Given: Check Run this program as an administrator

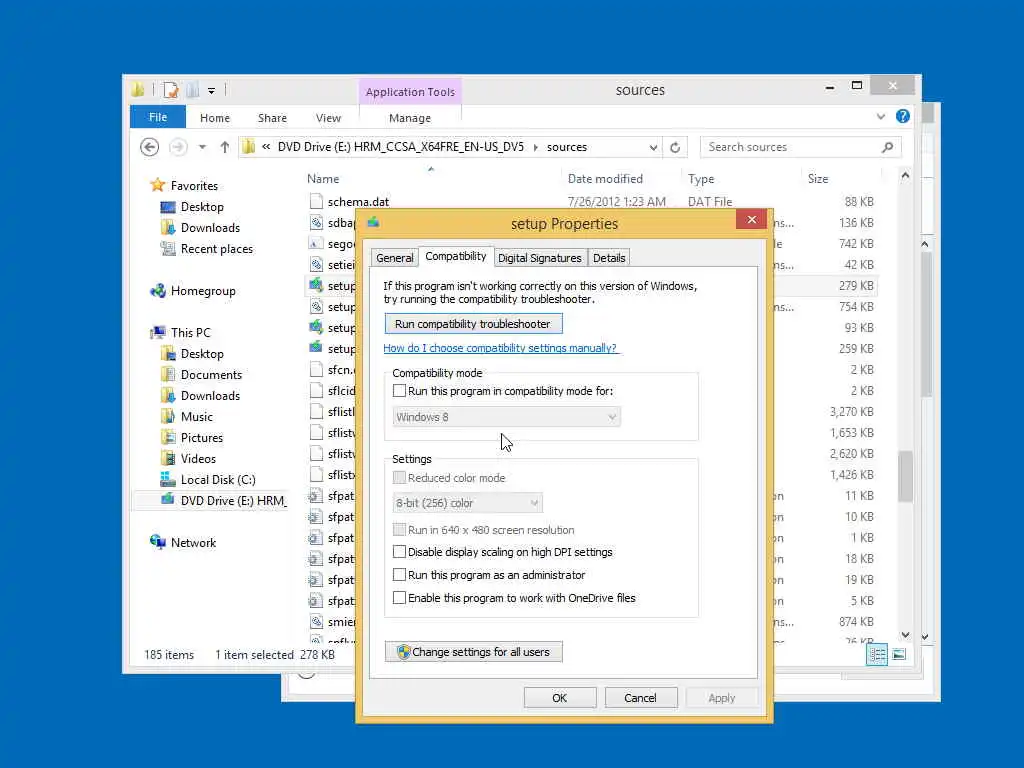Looking at the screenshot, I should [399, 575].
